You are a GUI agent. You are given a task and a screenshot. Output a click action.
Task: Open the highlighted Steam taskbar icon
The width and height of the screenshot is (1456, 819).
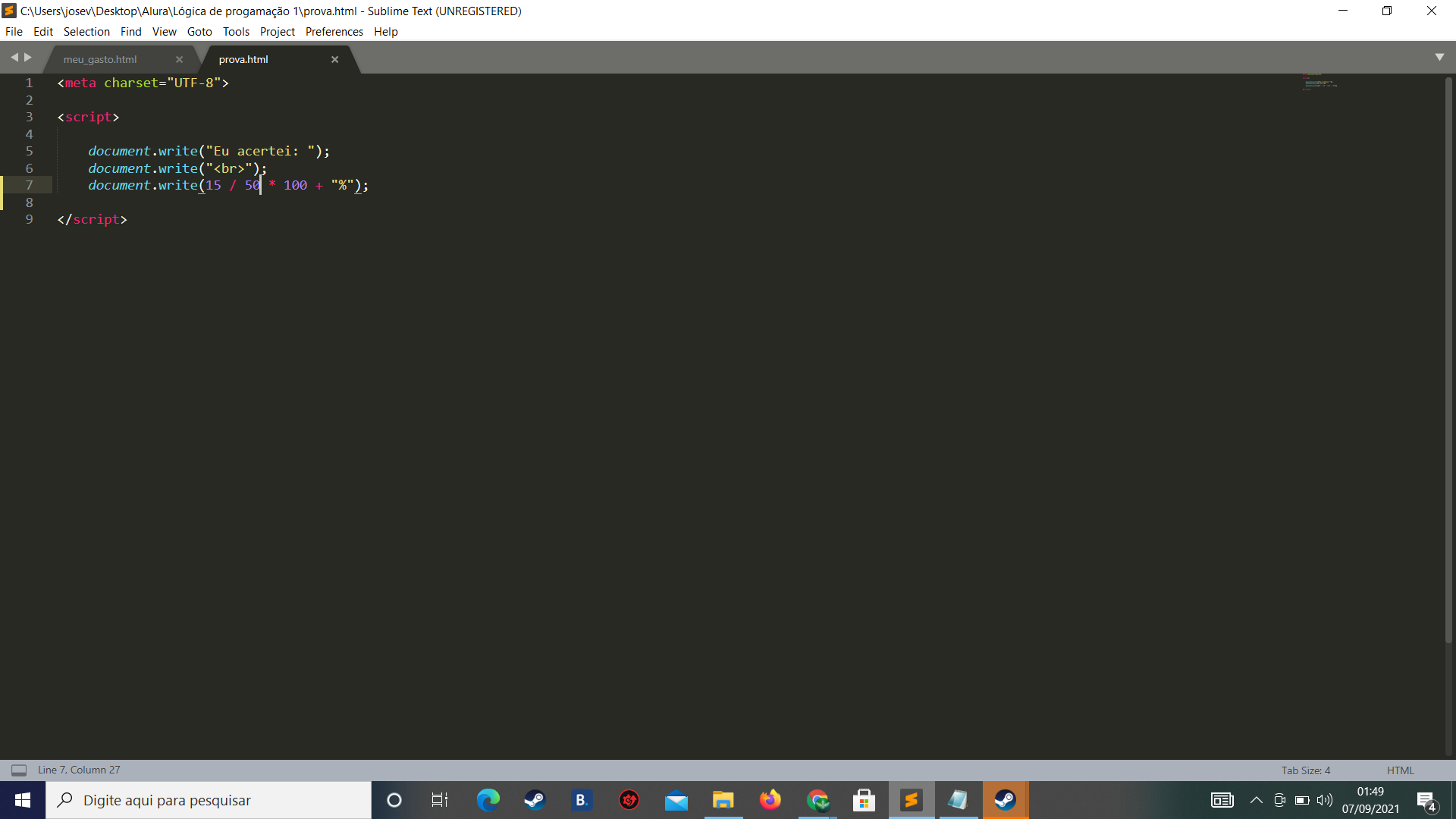tap(1006, 800)
